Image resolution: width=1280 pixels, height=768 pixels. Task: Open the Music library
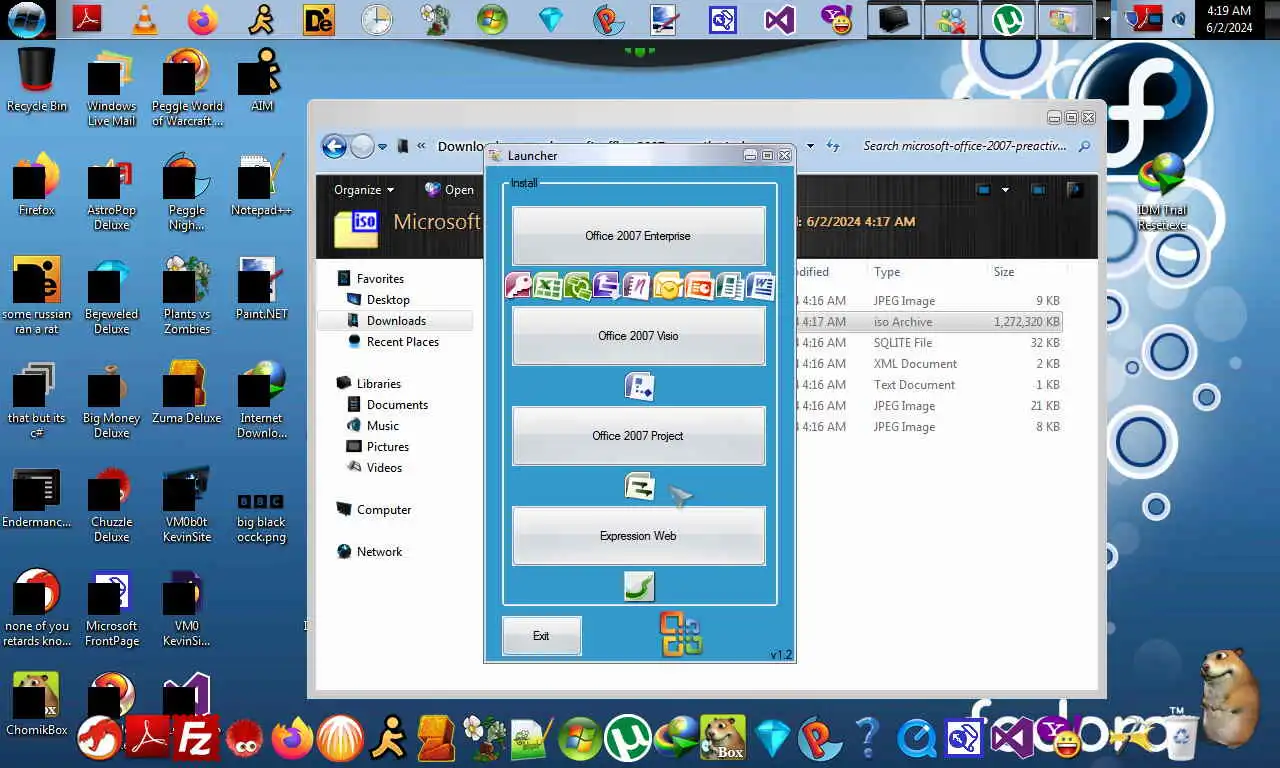click(x=383, y=426)
